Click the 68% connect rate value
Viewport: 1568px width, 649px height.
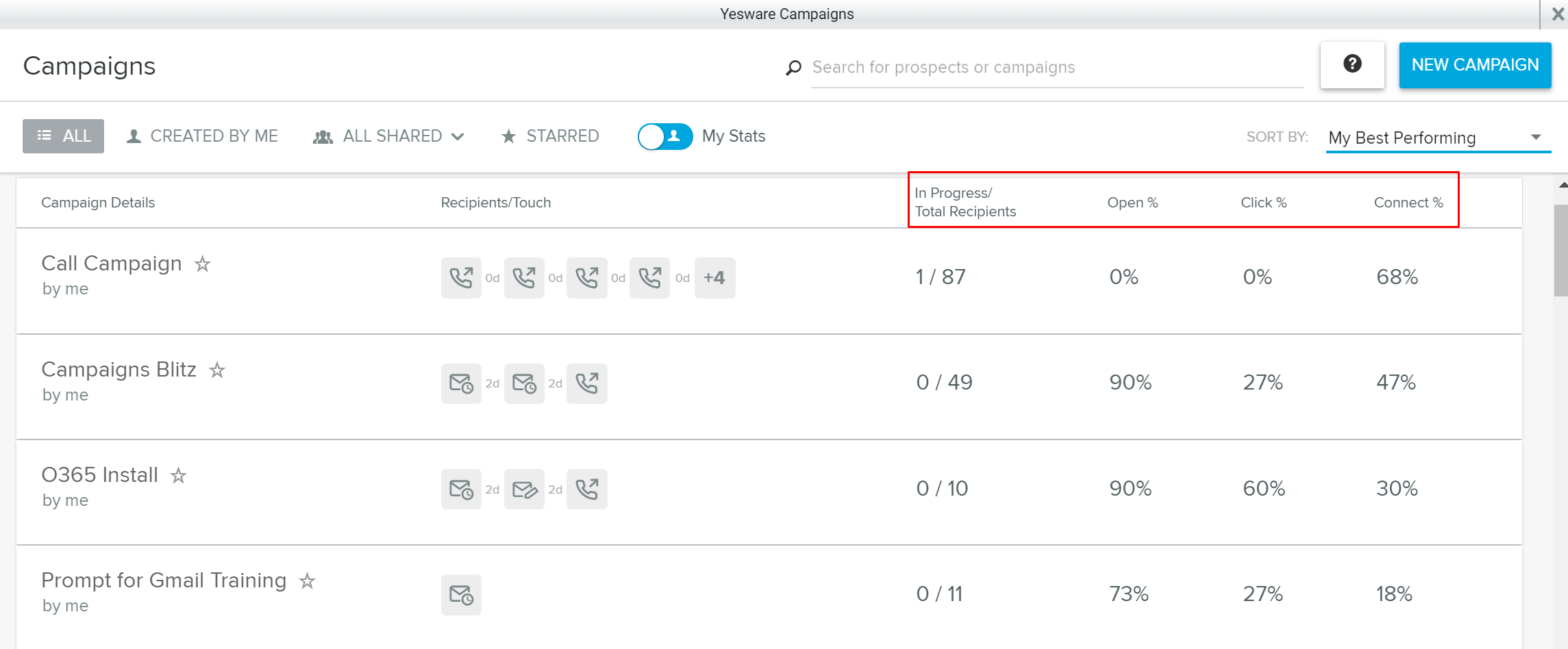tap(1397, 277)
